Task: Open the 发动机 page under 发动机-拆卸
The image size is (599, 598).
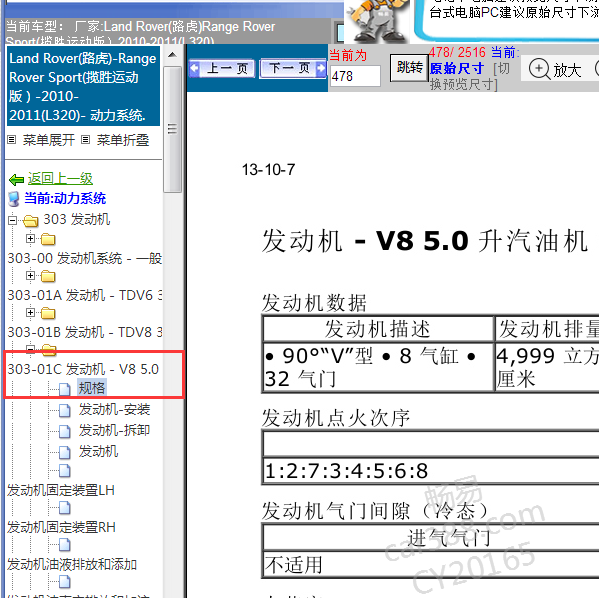Action: (98, 452)
